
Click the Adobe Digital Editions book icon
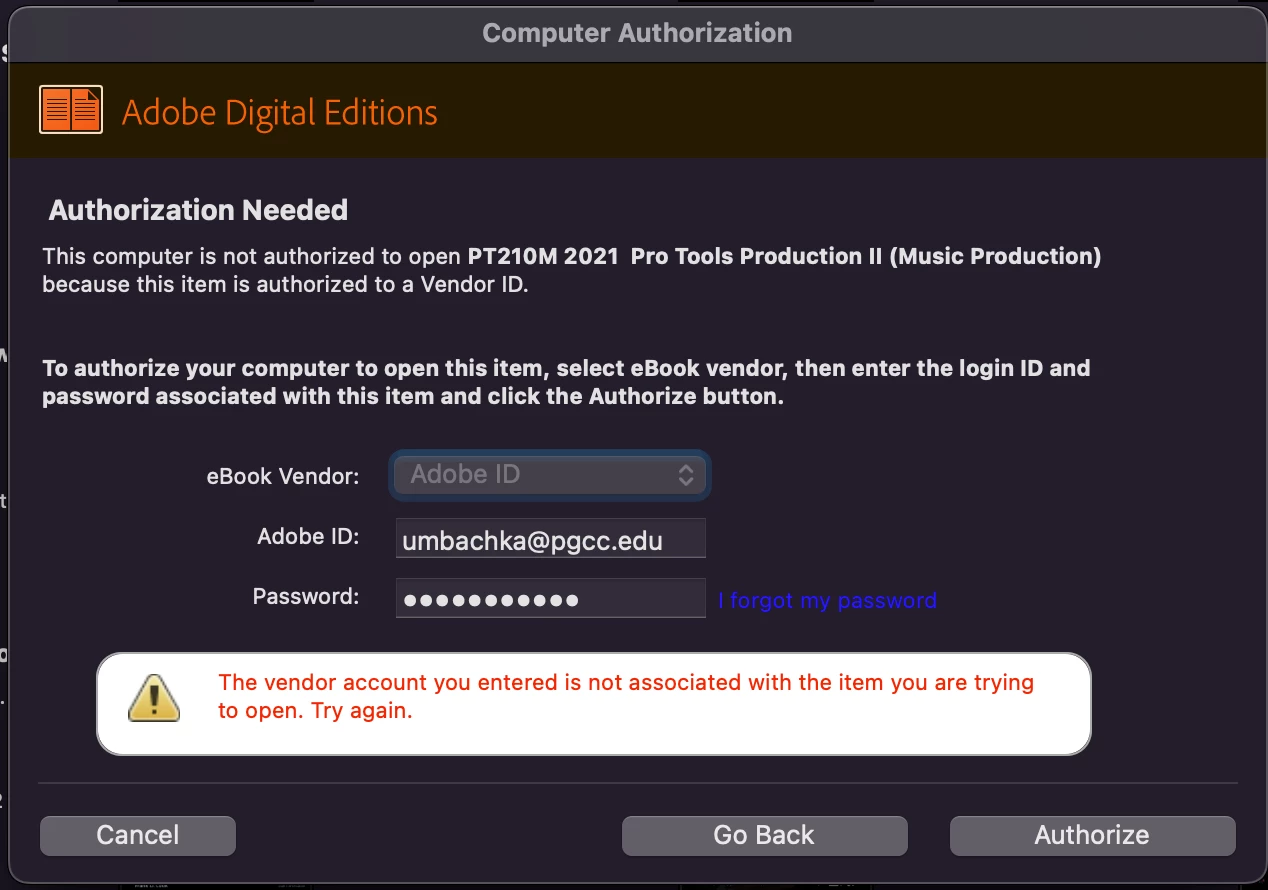tap(71, 110)
